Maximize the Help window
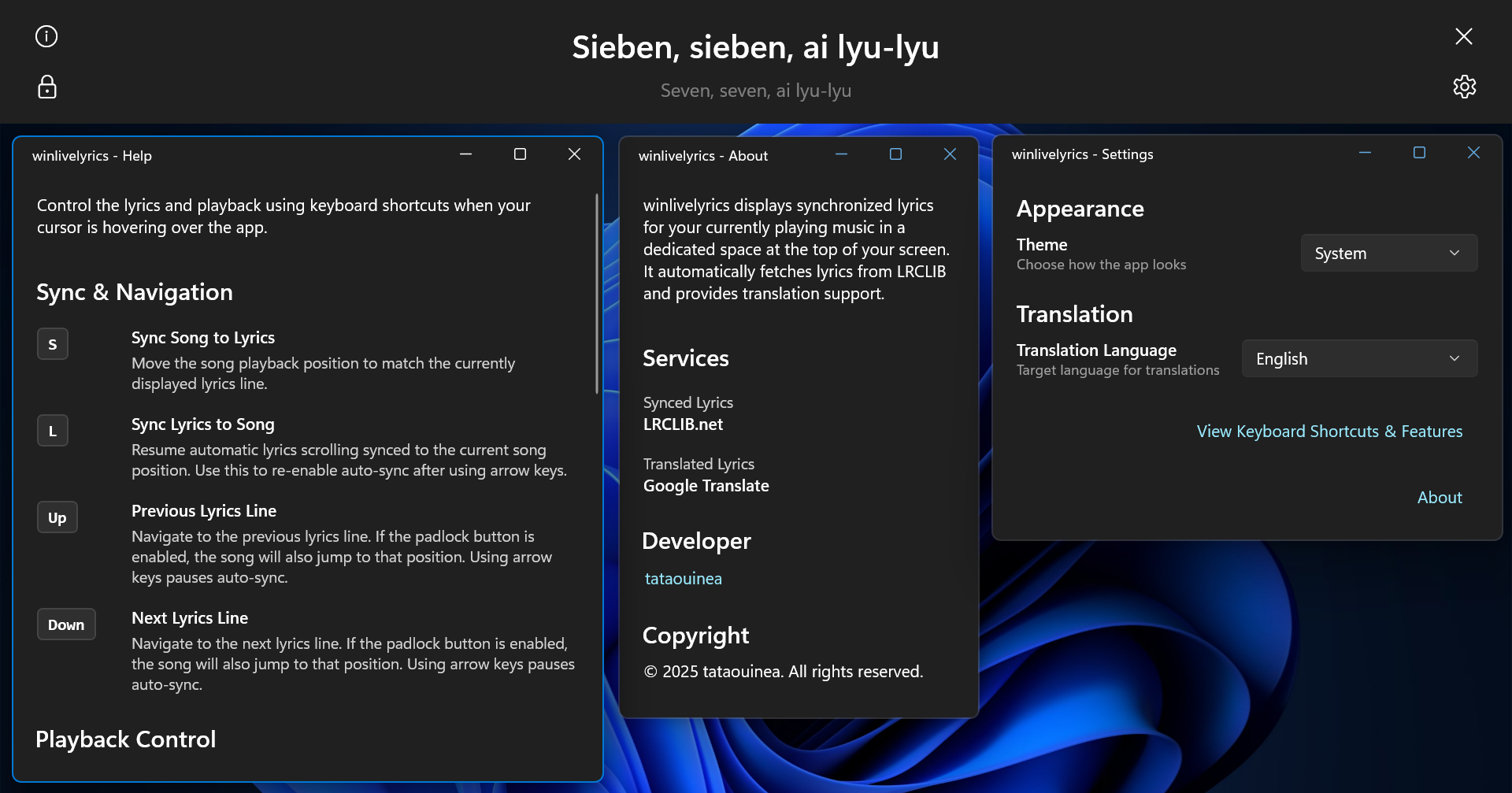 [520, 154]
